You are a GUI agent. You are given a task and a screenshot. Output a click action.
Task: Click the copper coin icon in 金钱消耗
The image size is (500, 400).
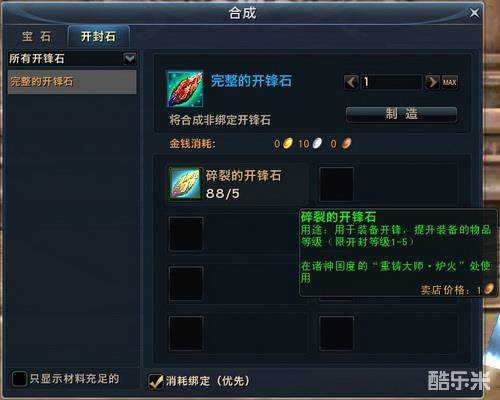347,144
